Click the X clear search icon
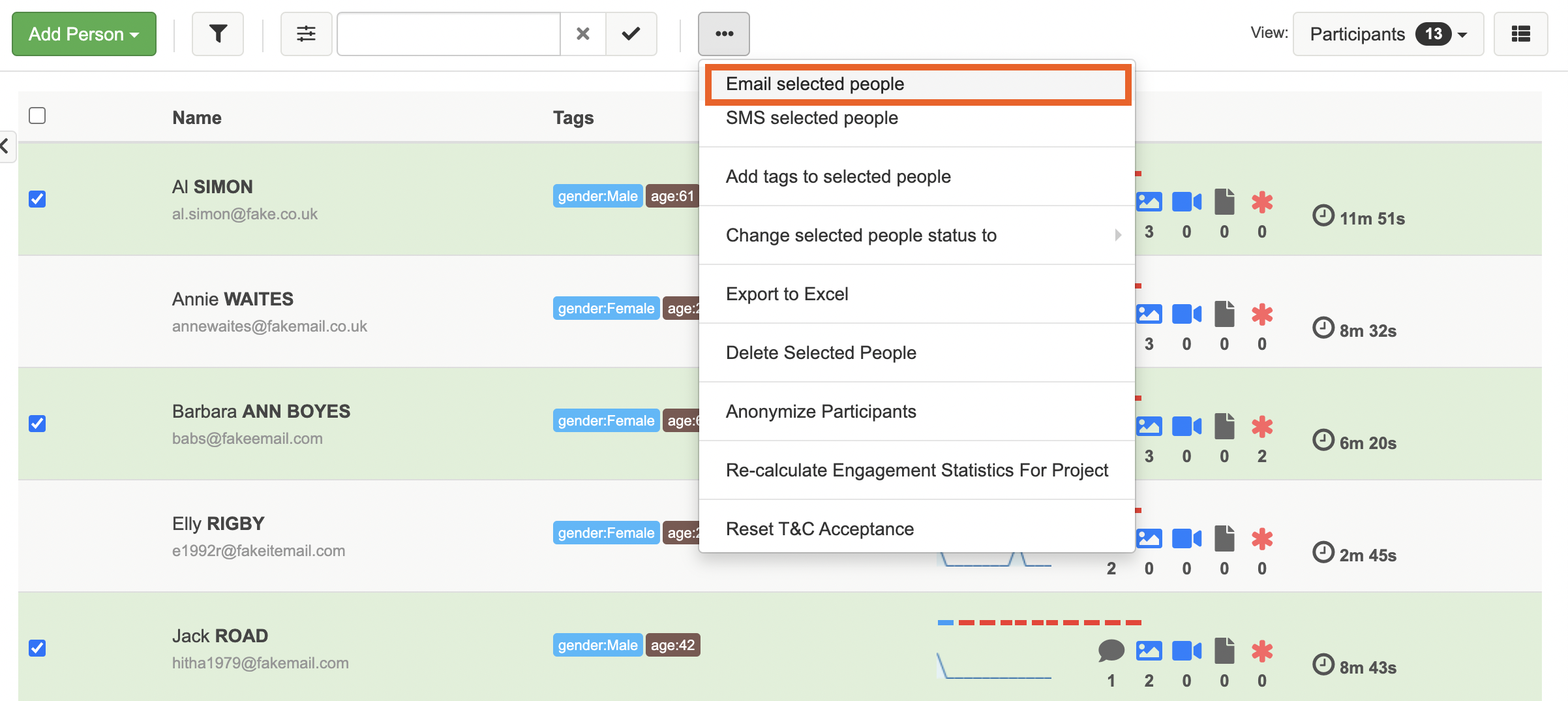The height and width of the screenshot is (701, 1568). point(583,34)
